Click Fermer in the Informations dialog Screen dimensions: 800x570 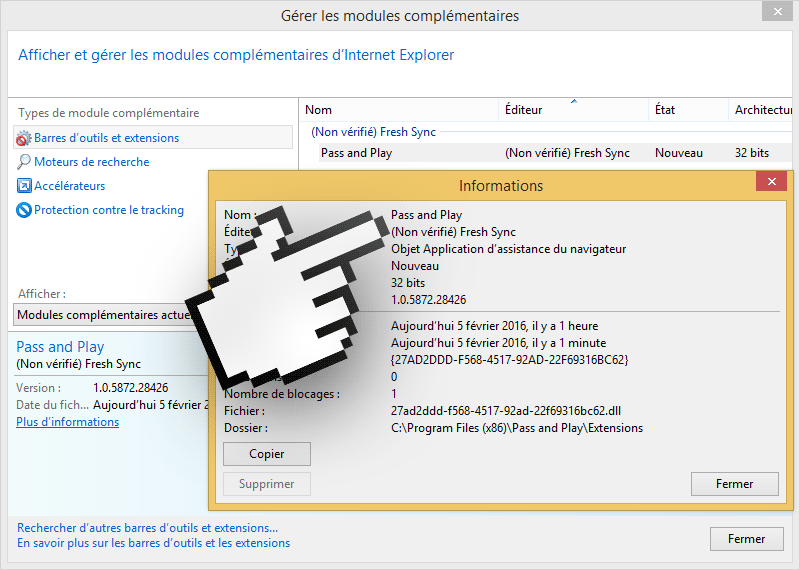[735, 484]
